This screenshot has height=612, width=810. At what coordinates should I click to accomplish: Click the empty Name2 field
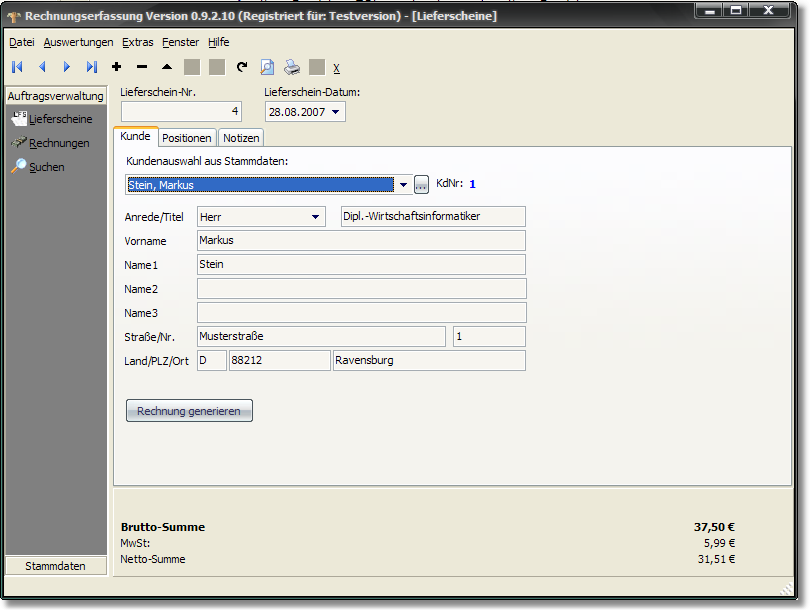pos(362,289)
